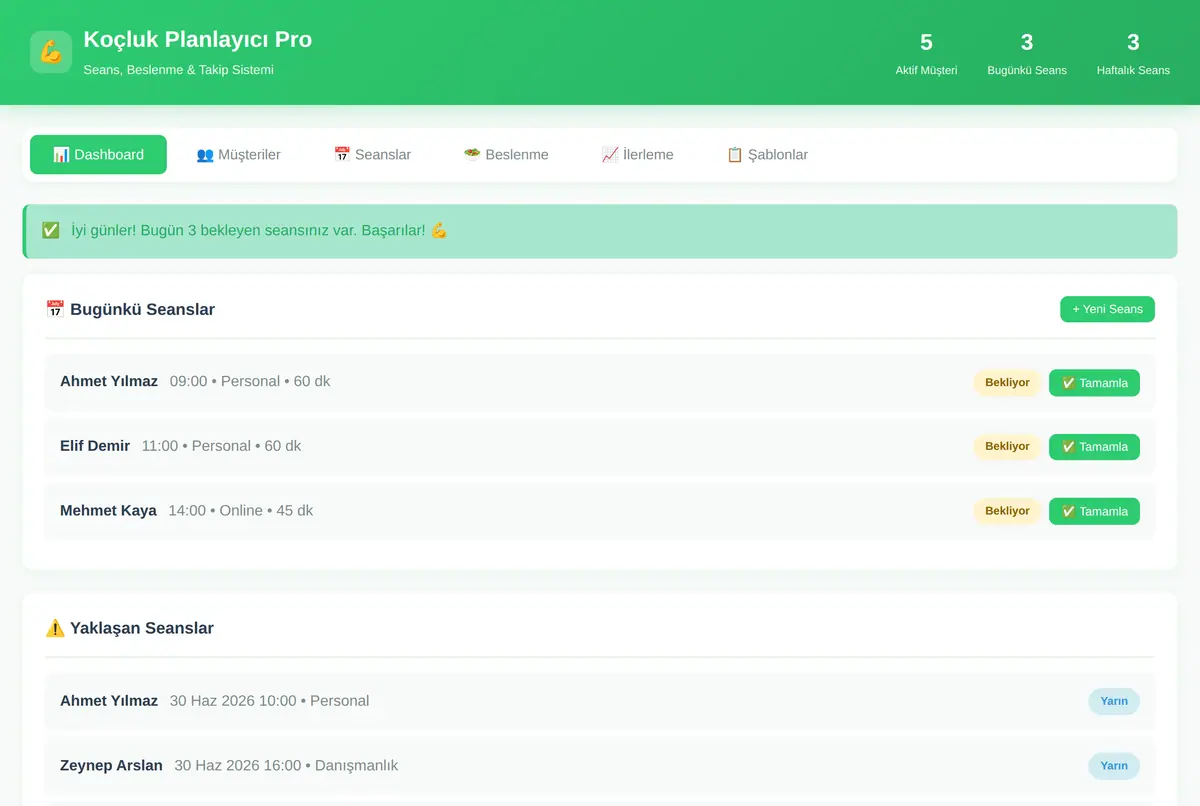This screenshot has width=1200, height=806.
Task: Click Bekliyor badge on Elif Demir's row
Action: pyautogui.click(x=1007, y=447)
